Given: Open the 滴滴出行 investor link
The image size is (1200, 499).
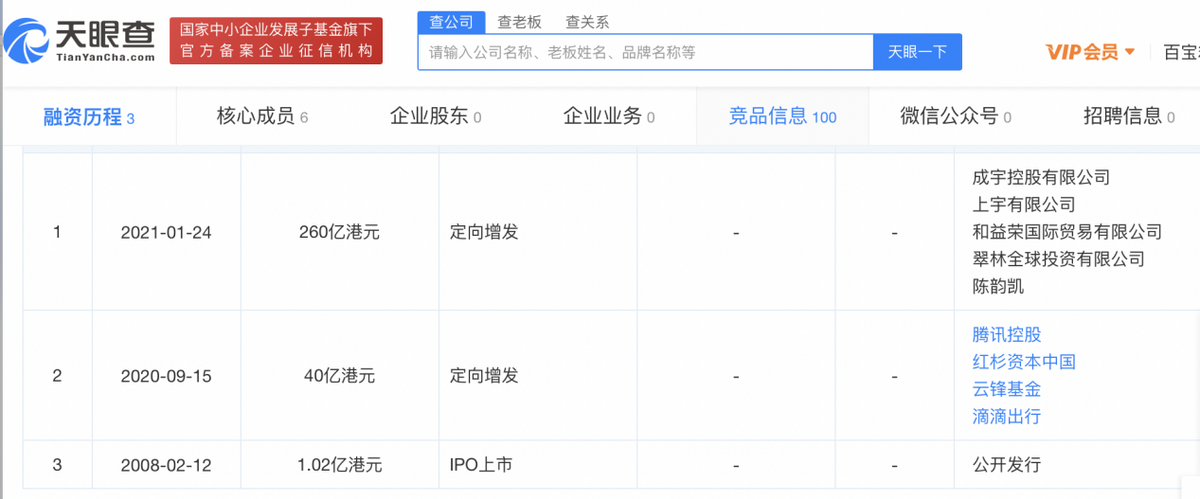Looking at the screenshot, I should tap(1006, 416).
